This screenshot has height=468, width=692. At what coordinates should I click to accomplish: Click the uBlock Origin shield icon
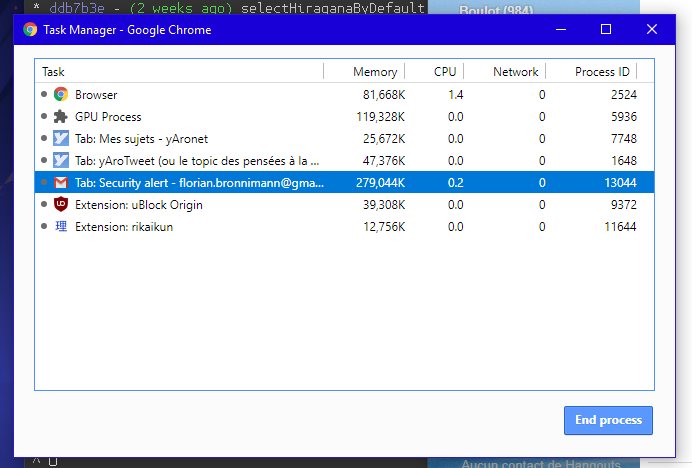[x=60, y=205]
